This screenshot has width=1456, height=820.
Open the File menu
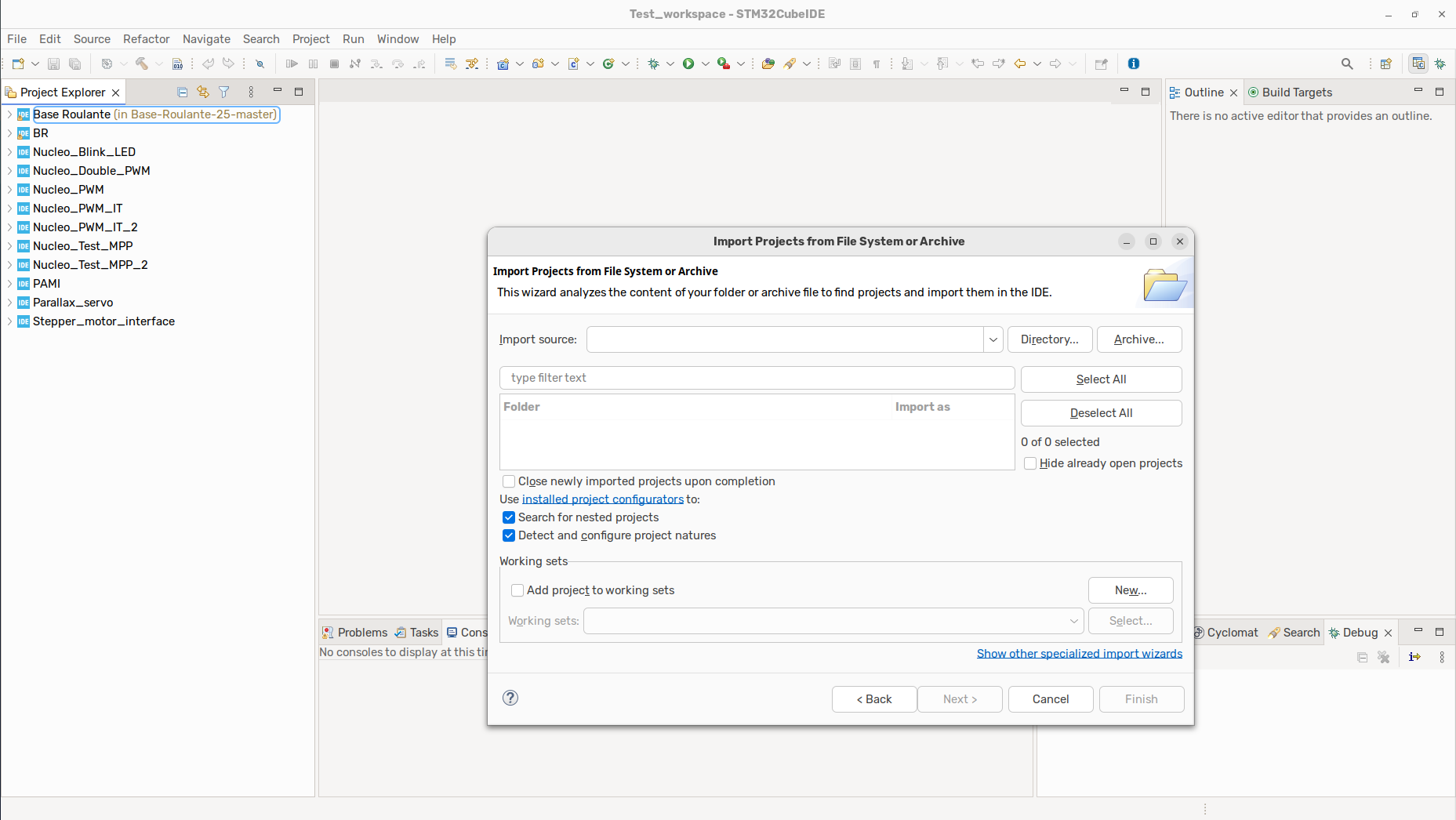point(16,39)
